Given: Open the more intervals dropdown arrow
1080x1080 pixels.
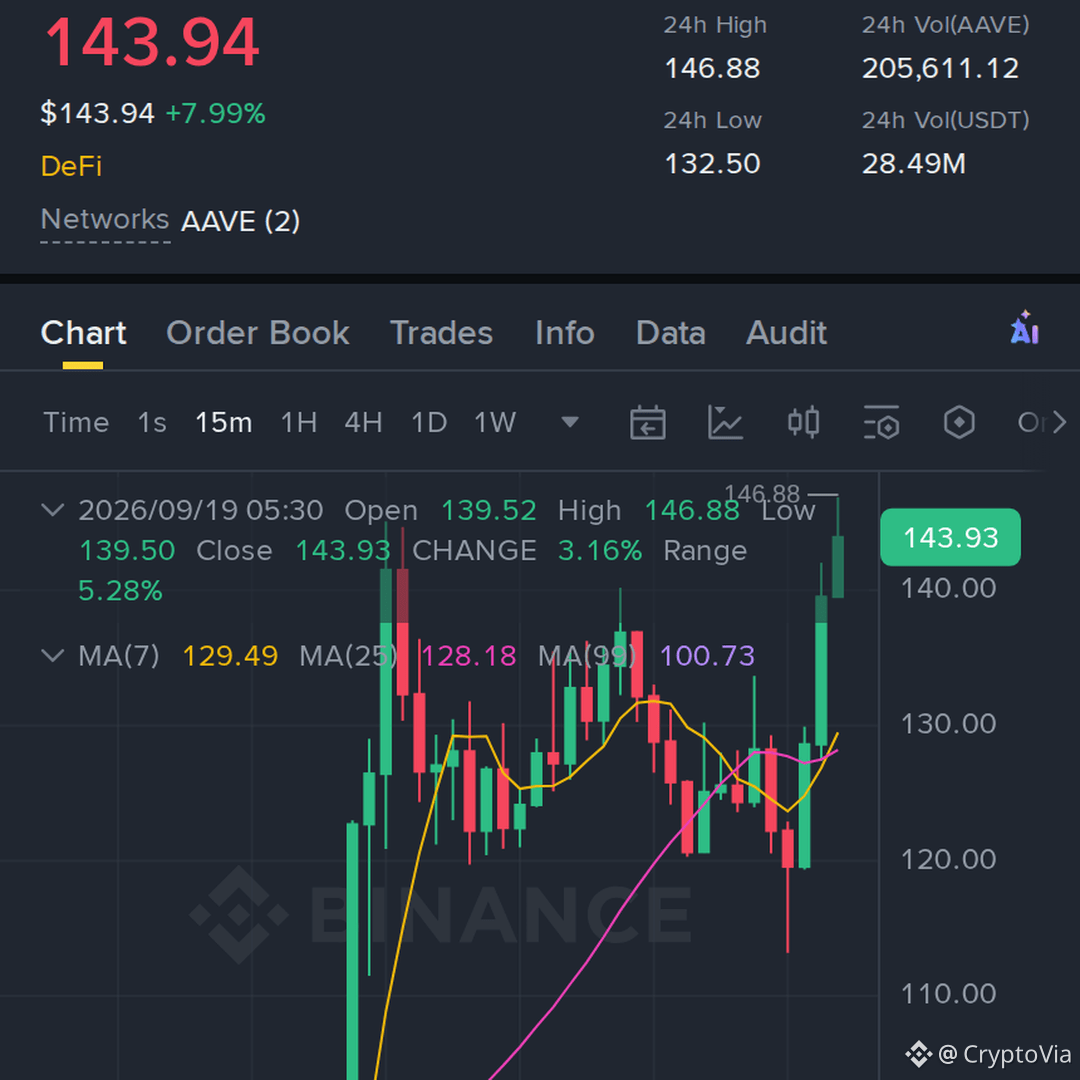Looking at the screenshot, I should point(570,422).
